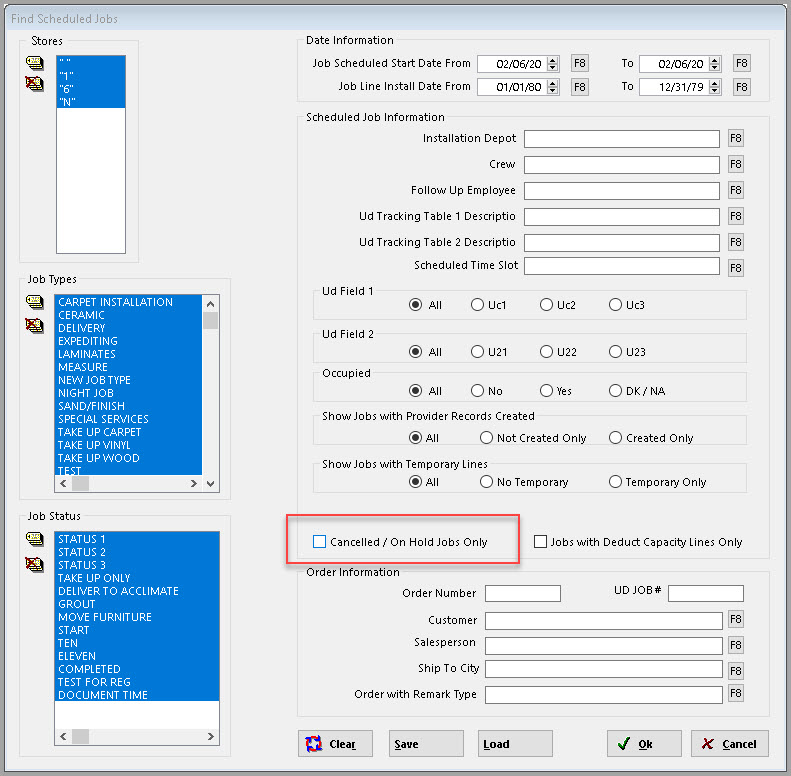This screenshot has height=776, width=791.
Task: Select DELIVER TO ACCLIMATE in Job Status
Action: click(x=137, y=591)
